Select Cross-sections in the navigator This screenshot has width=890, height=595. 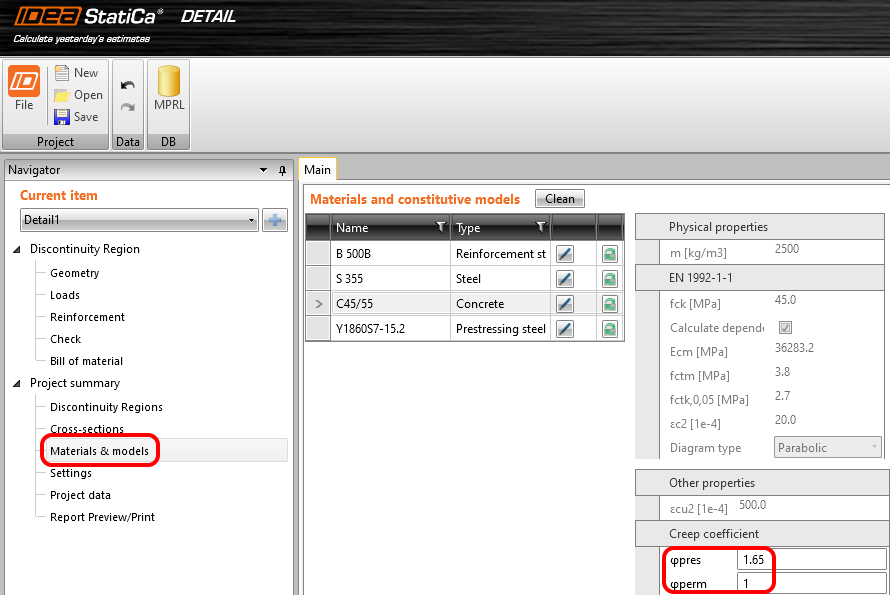click(x=87, y=429)
